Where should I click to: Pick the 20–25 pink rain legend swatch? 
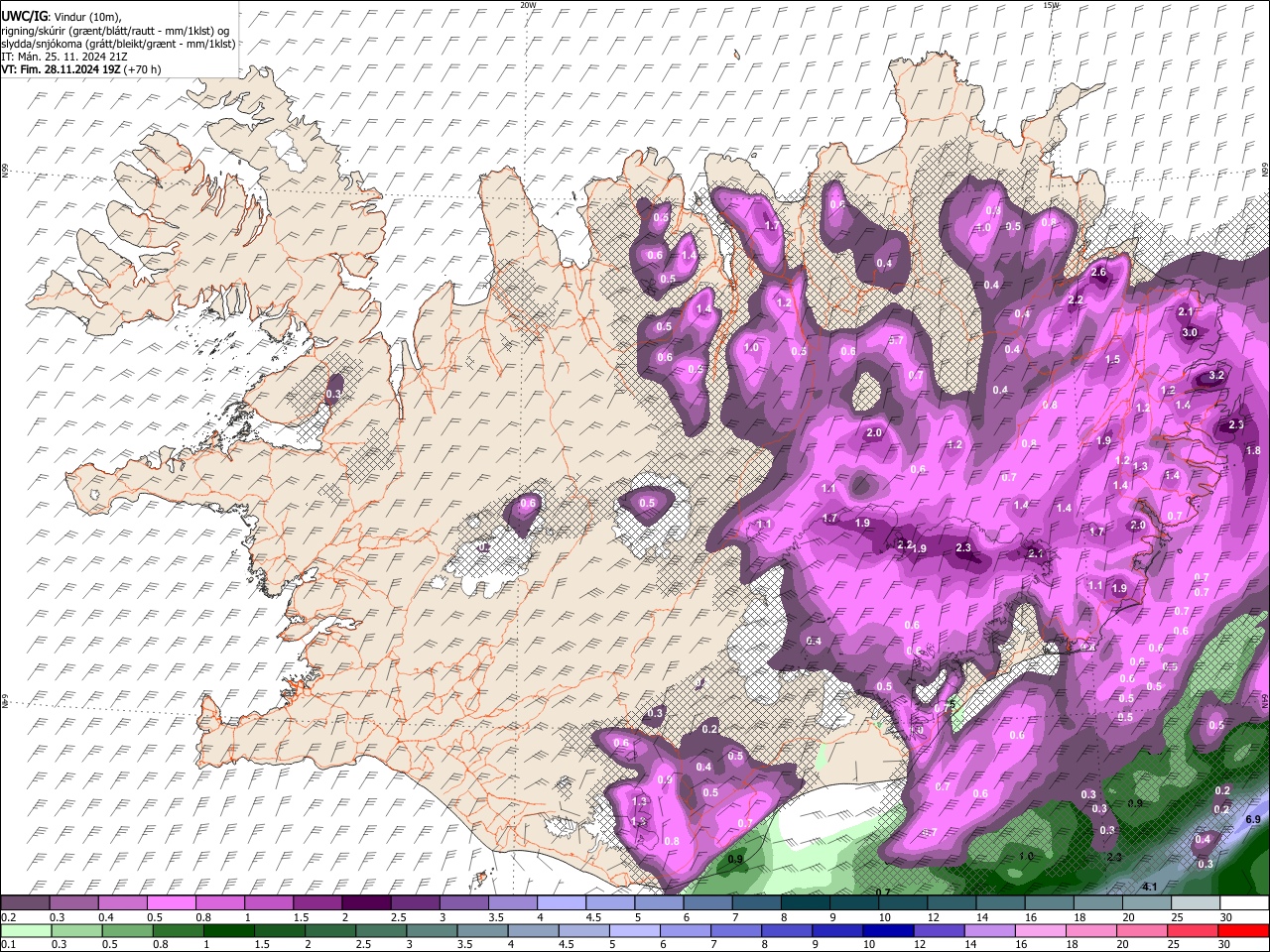(1143, 930)
